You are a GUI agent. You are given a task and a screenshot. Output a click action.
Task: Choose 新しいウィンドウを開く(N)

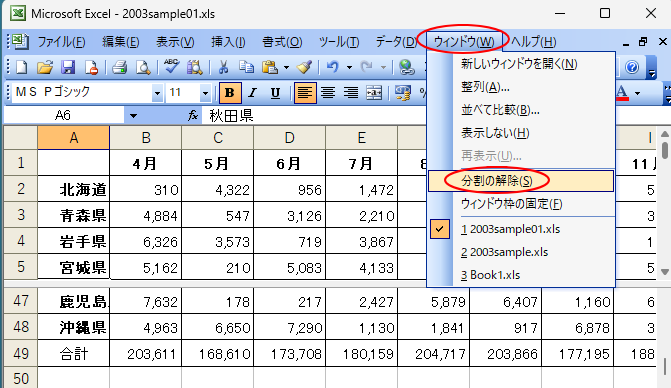click(521, 64)
